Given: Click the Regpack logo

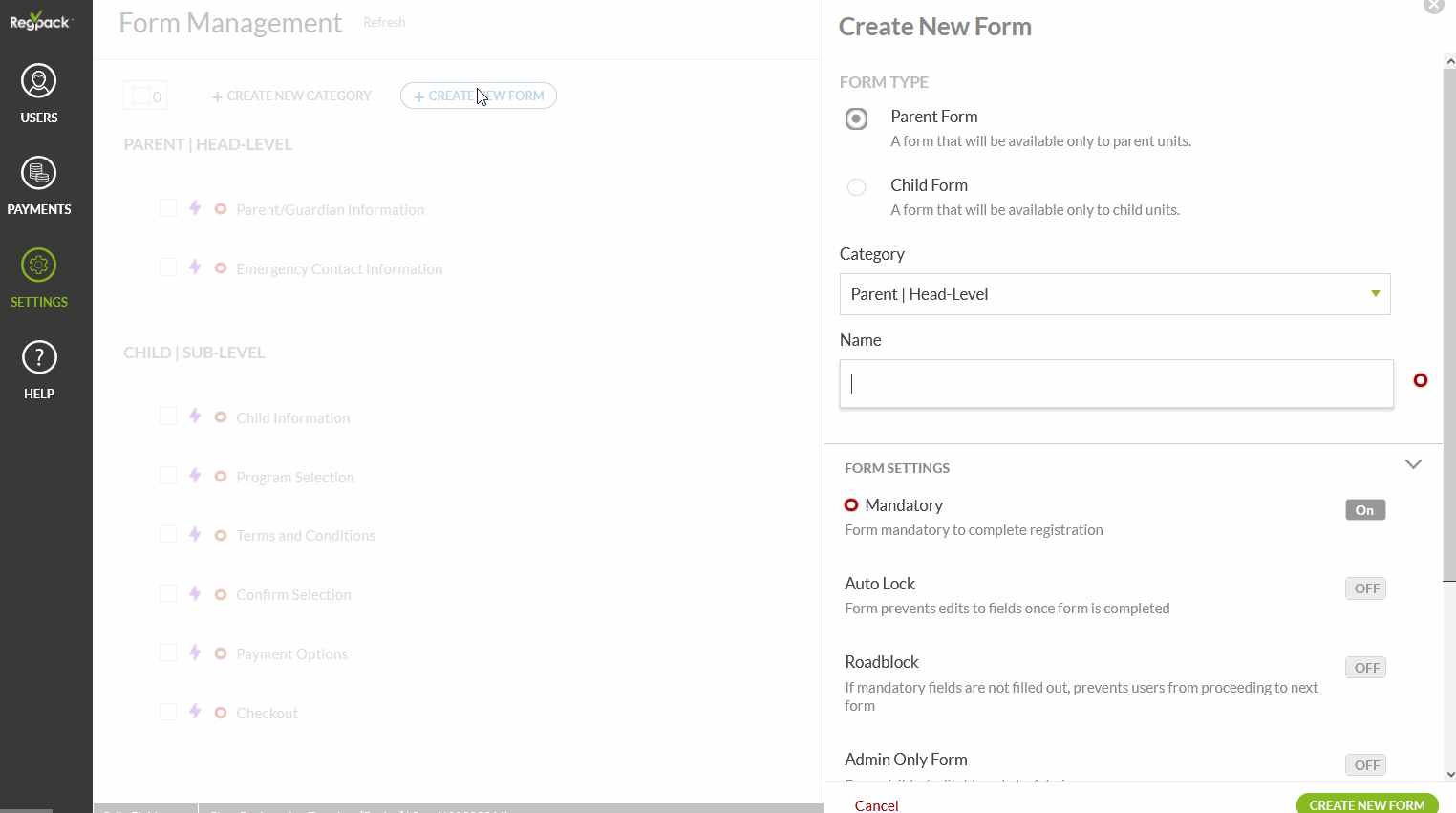Looking at the screenshot, I should point(40,21).
